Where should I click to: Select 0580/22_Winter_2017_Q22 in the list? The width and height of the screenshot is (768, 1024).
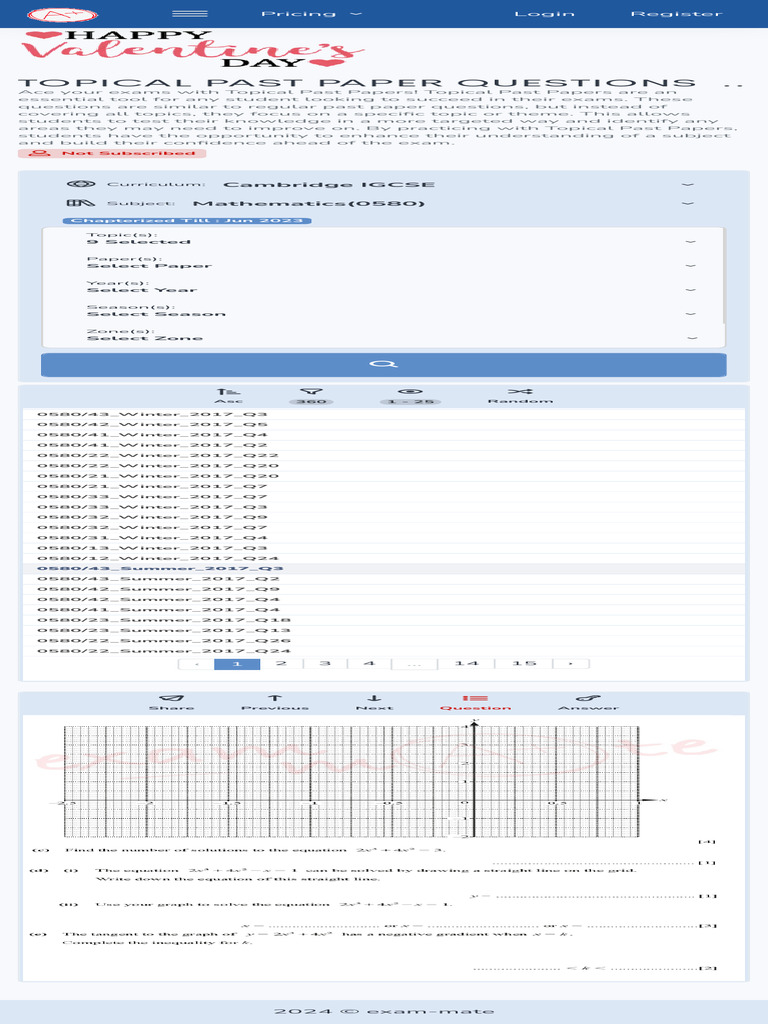(384, 455)
